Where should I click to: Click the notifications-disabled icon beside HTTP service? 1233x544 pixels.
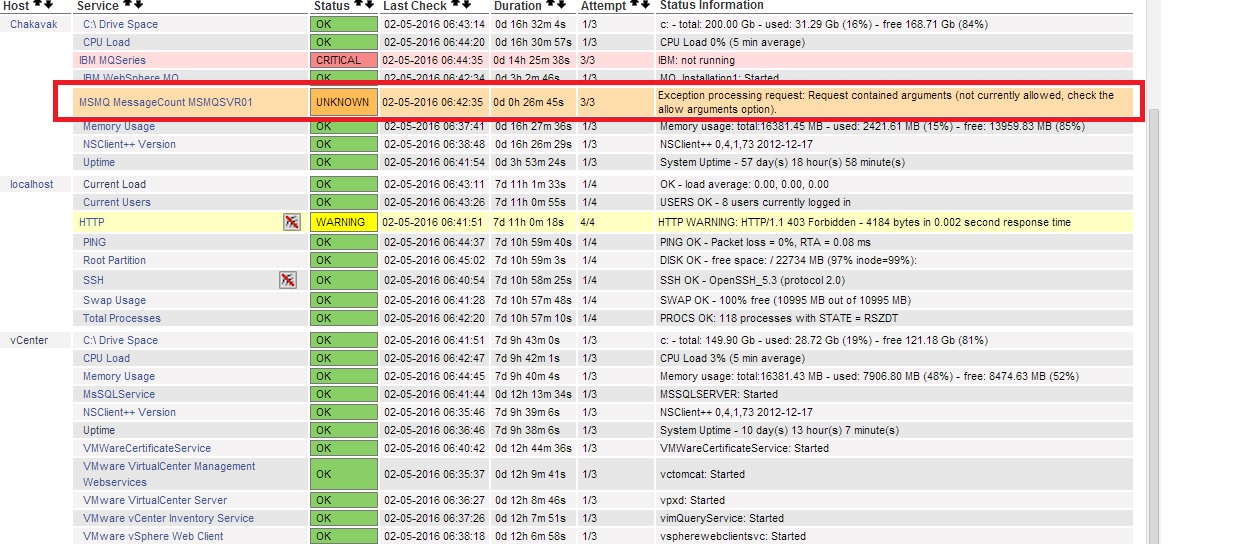[x=292, y=222]
